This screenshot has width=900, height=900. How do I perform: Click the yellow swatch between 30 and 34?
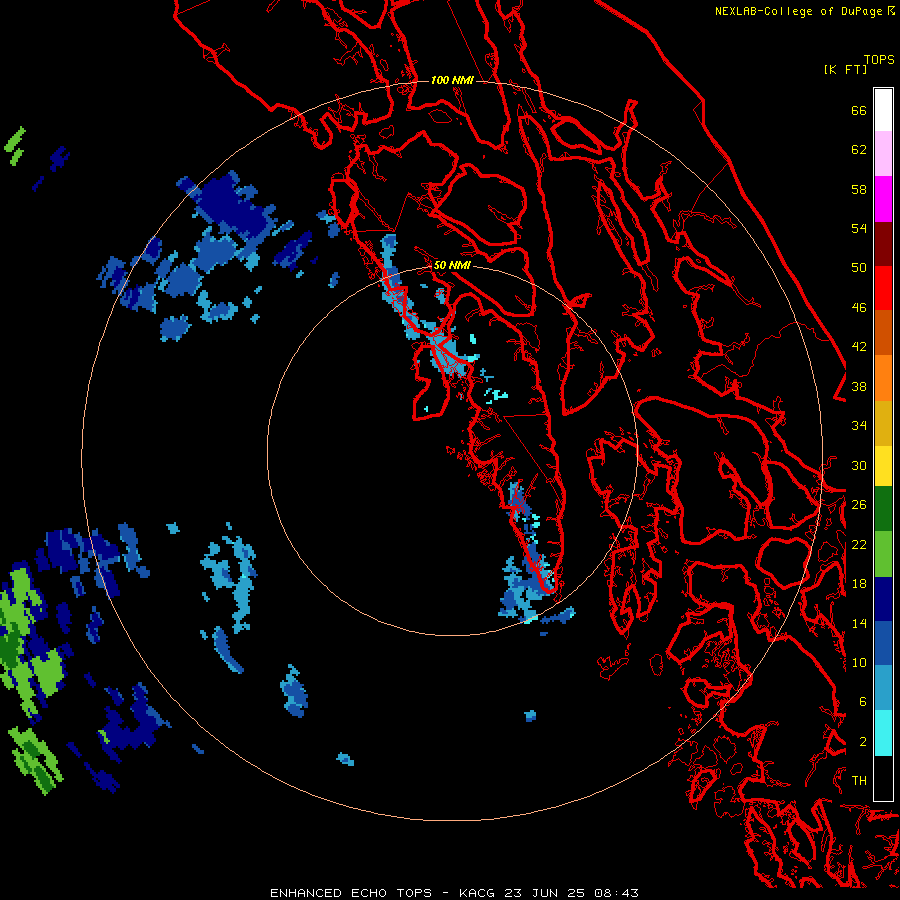[x=883, y=466]
